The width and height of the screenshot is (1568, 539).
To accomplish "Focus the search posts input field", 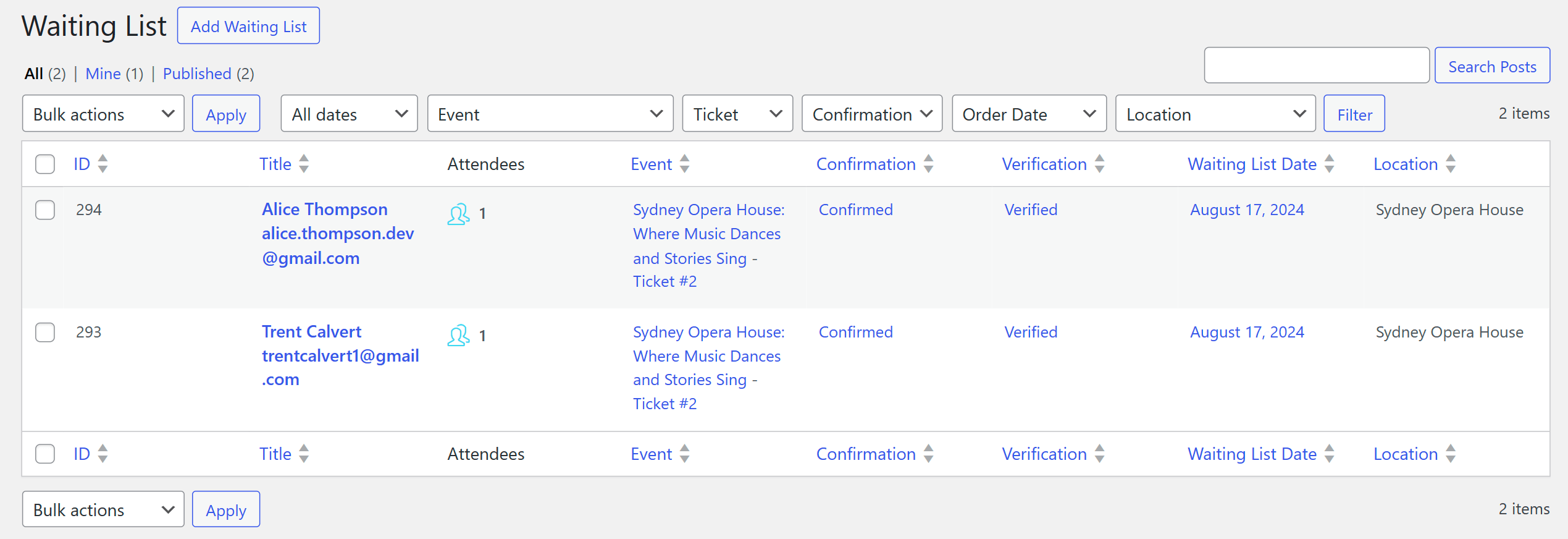I will click(1316, 66).
